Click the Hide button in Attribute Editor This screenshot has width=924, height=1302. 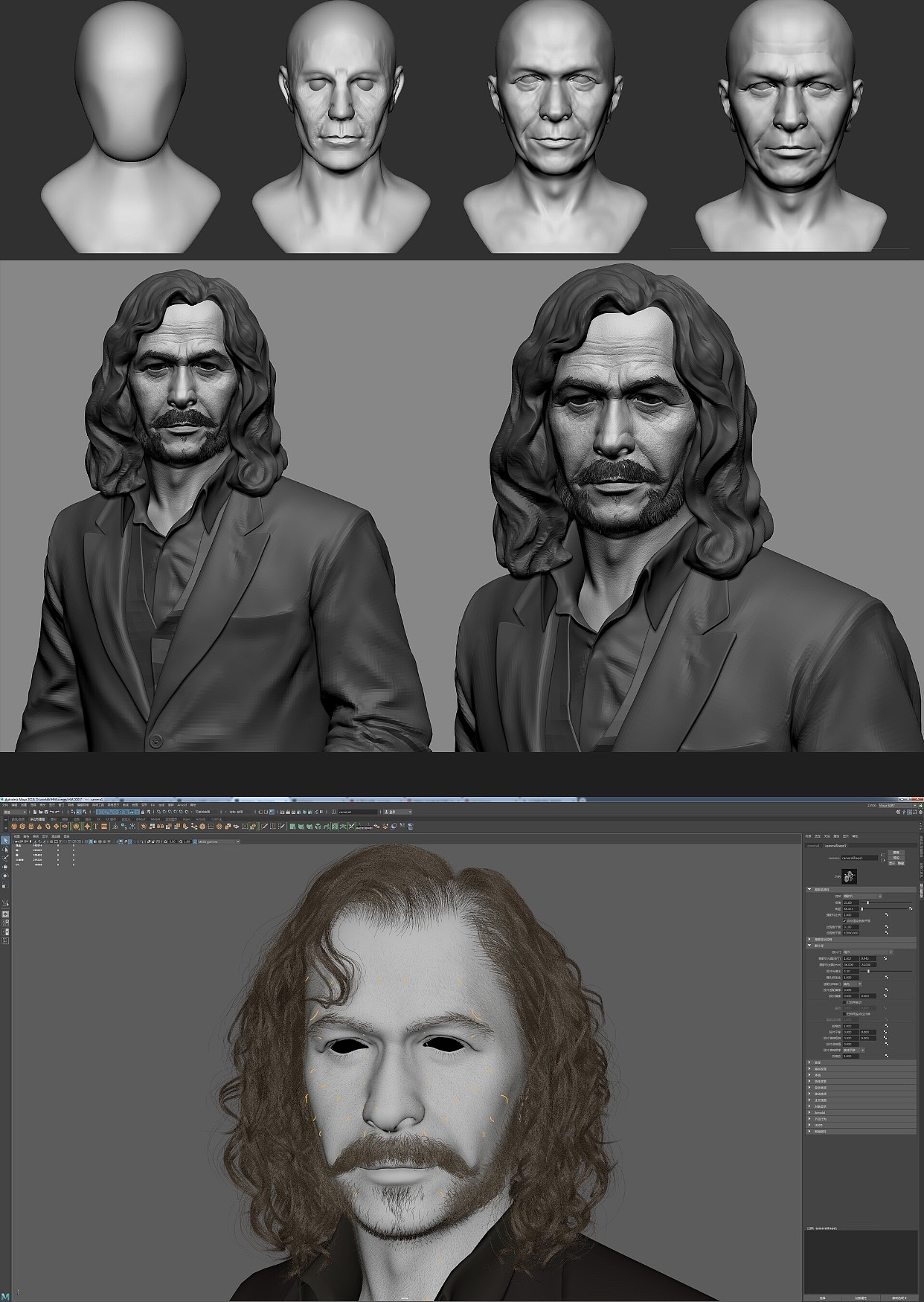point(901,863)
